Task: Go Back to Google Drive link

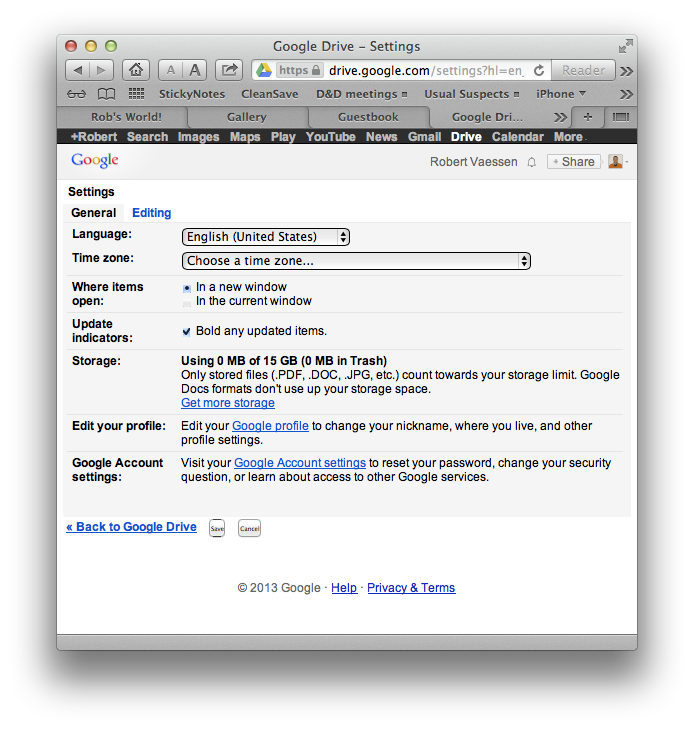Action: [x=132, y=527]
